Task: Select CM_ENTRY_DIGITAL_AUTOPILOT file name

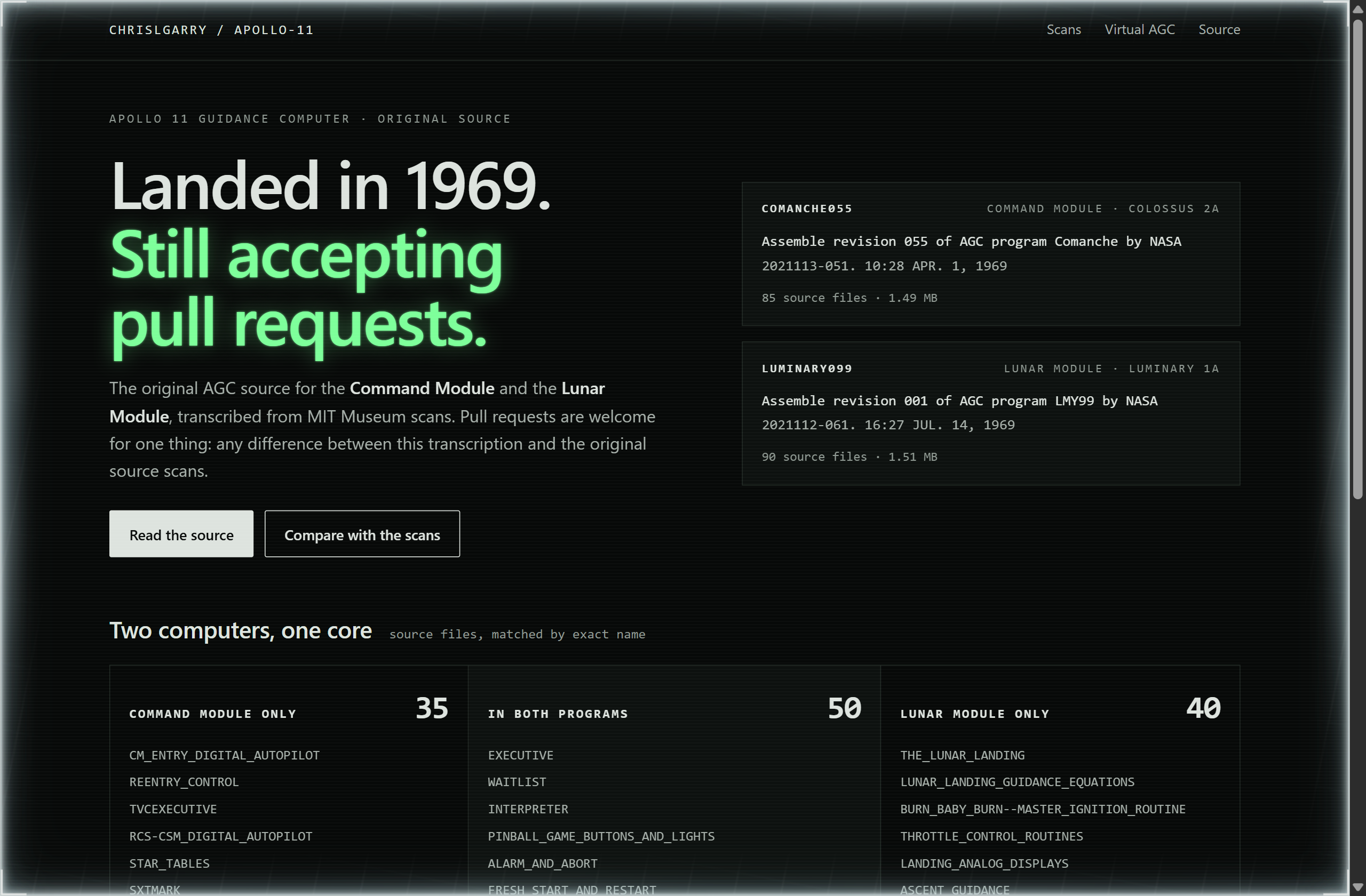Action: point(225,755)
